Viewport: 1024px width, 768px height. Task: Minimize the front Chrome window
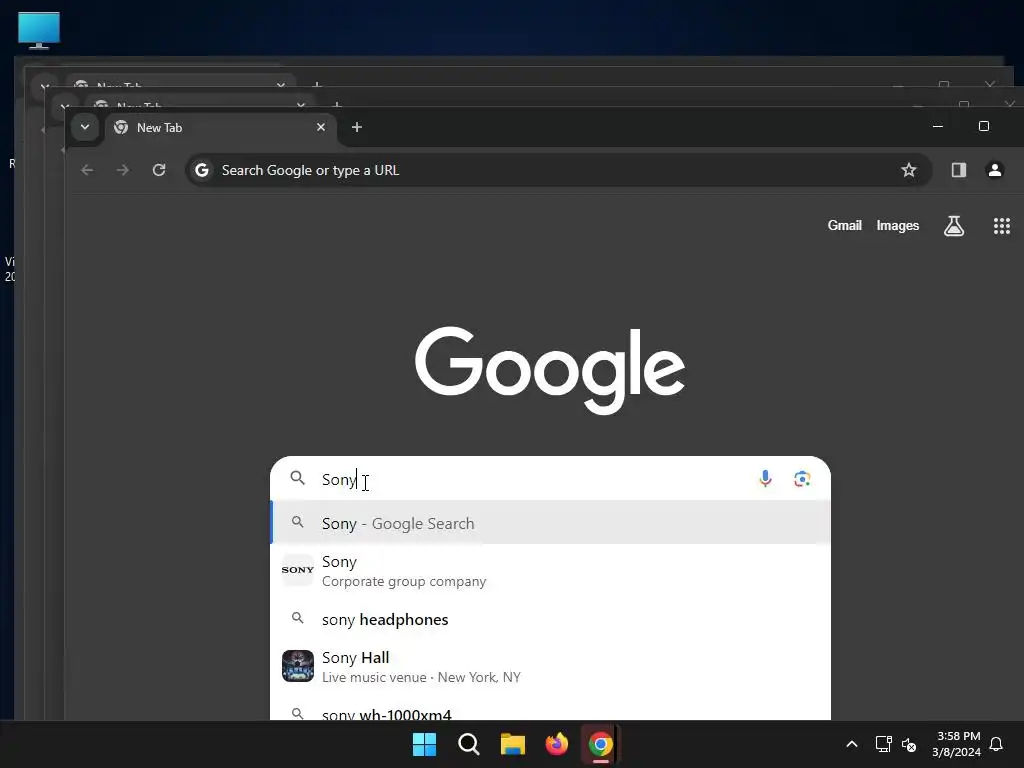[938, 126]
